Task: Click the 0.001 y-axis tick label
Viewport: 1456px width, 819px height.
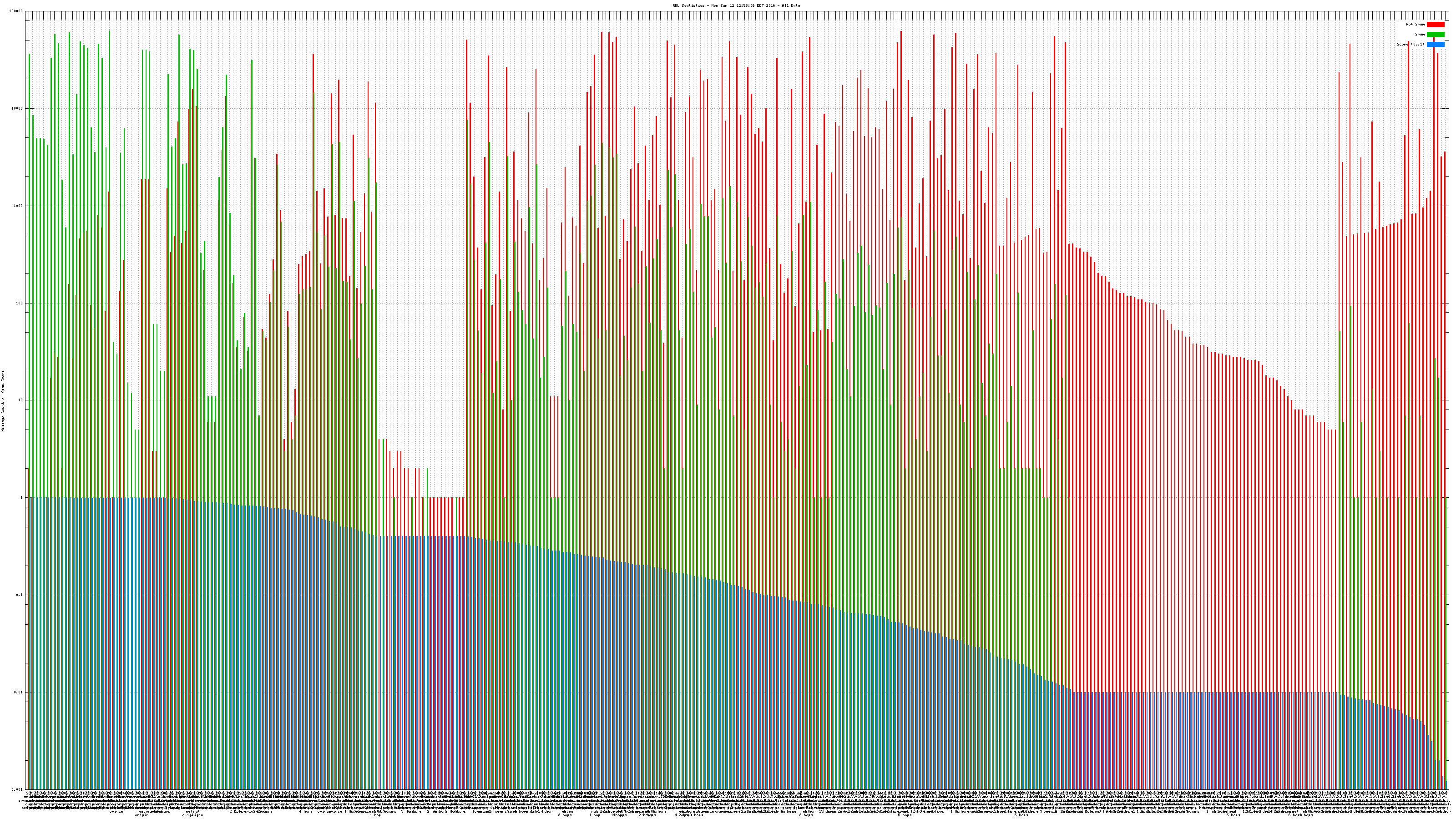Action: 18,789
